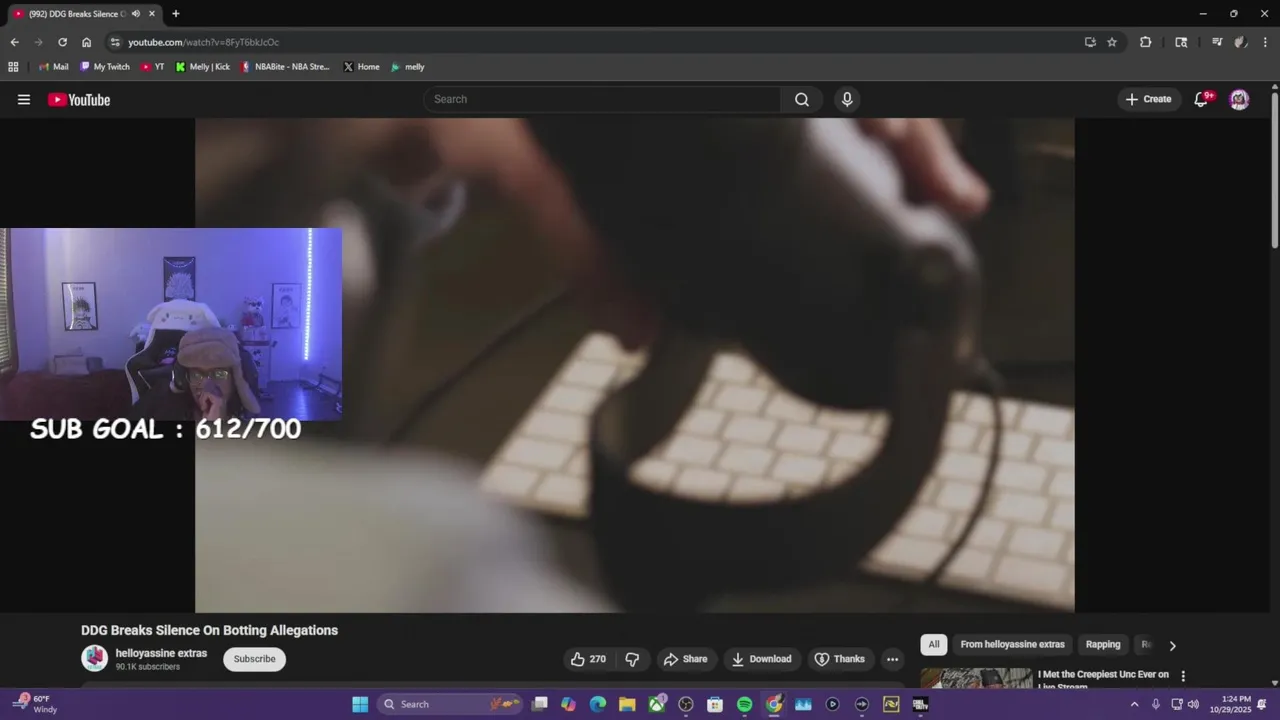Open more options for Creepiest Unc video
This screenshot has height=720, width=1280.
tap(1183, 676)
